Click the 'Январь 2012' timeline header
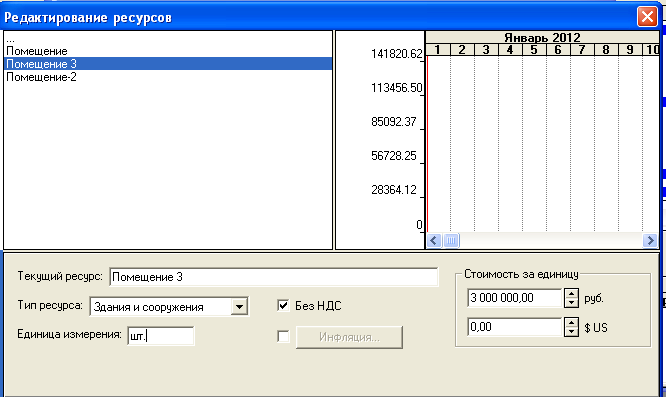Screen dimensions: 666x397 [x=542, y=37]
